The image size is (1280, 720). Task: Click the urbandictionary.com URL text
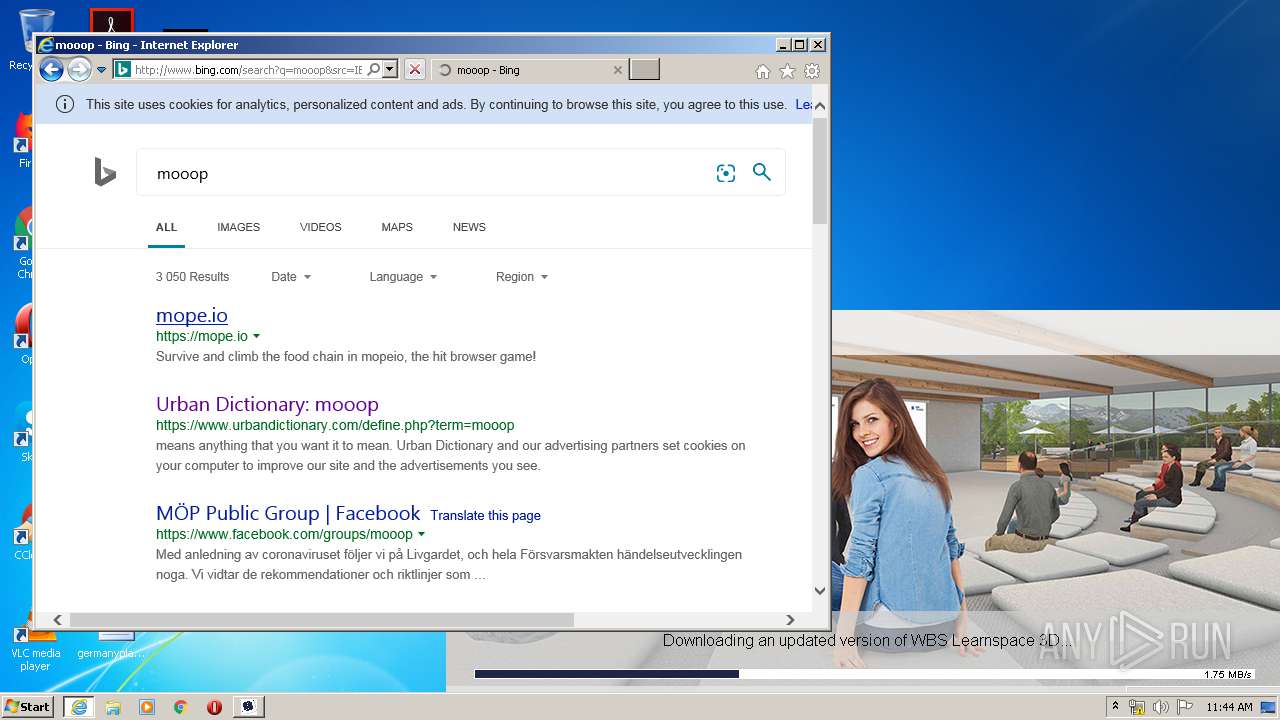point(335,425)
